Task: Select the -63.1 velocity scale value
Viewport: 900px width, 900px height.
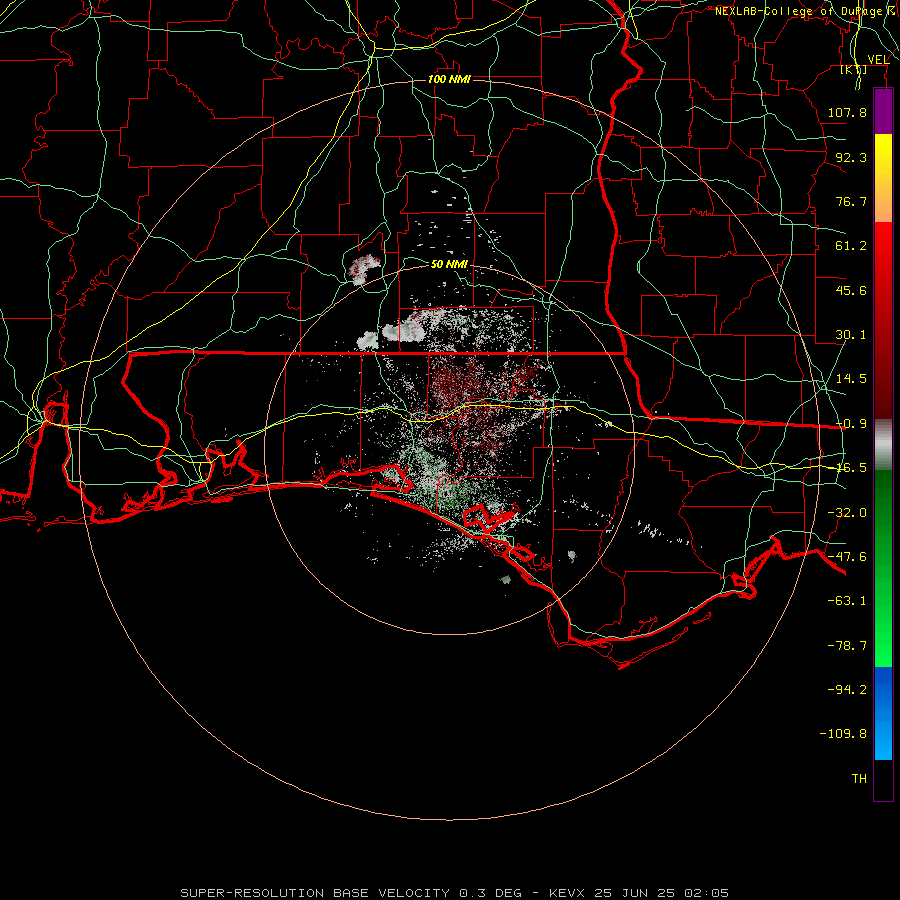Action: click(847, 601)
